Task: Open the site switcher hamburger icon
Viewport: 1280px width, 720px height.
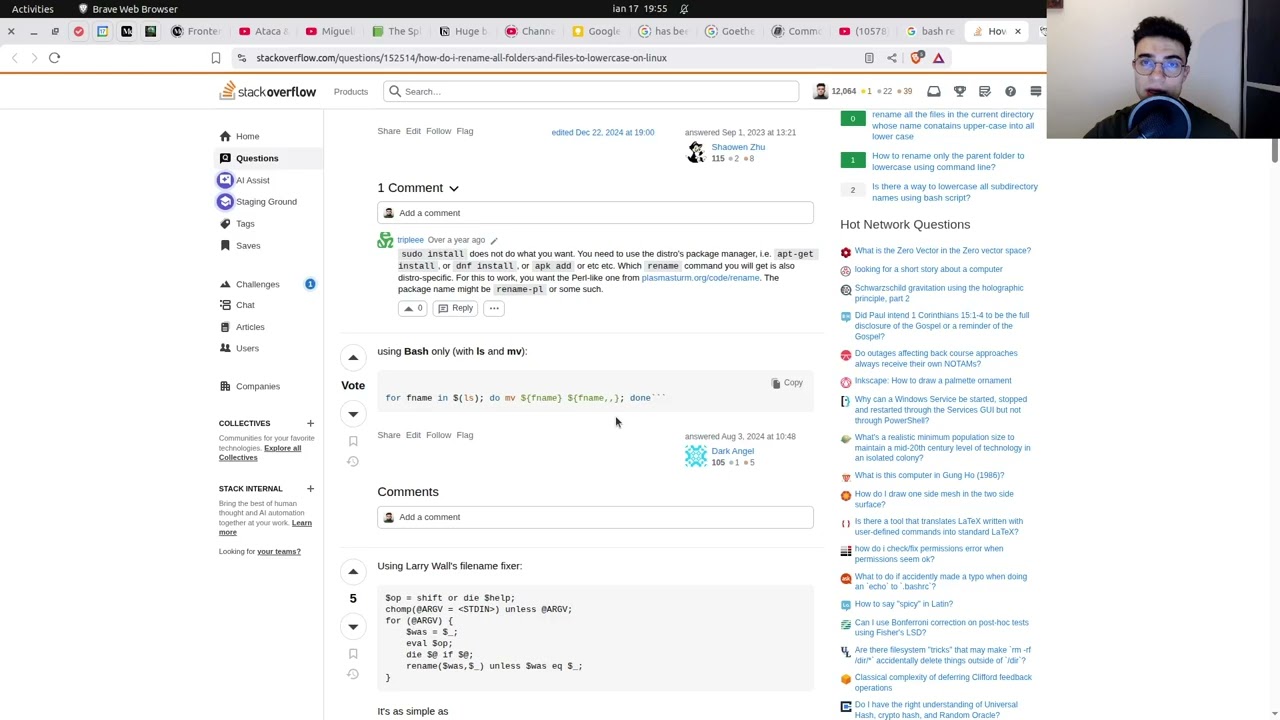Action: coord(1036,92)
